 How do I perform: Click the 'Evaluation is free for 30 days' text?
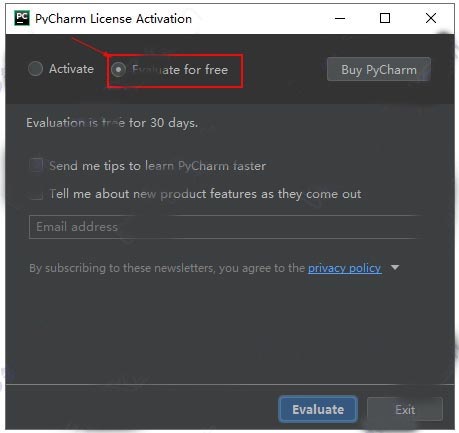pos(112,123)
